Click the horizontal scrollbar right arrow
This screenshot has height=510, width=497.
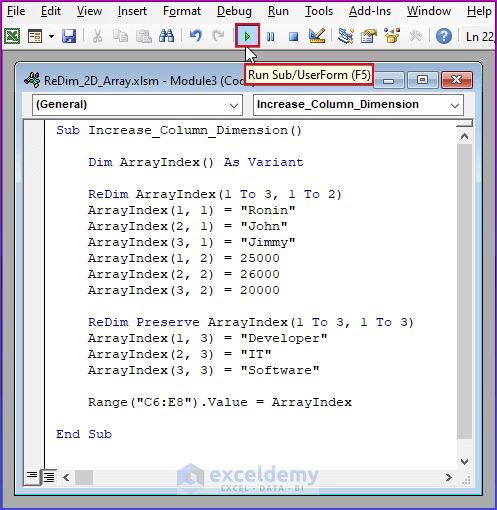(449, 478)
